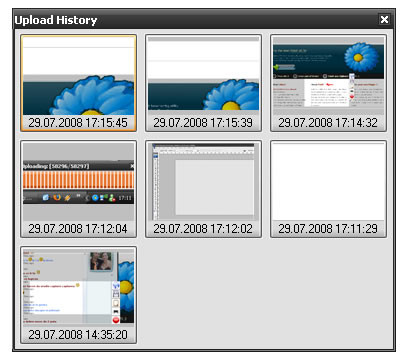Click the Upload History title text
This screenshot has height=360, width=405.
pos(56,20)
